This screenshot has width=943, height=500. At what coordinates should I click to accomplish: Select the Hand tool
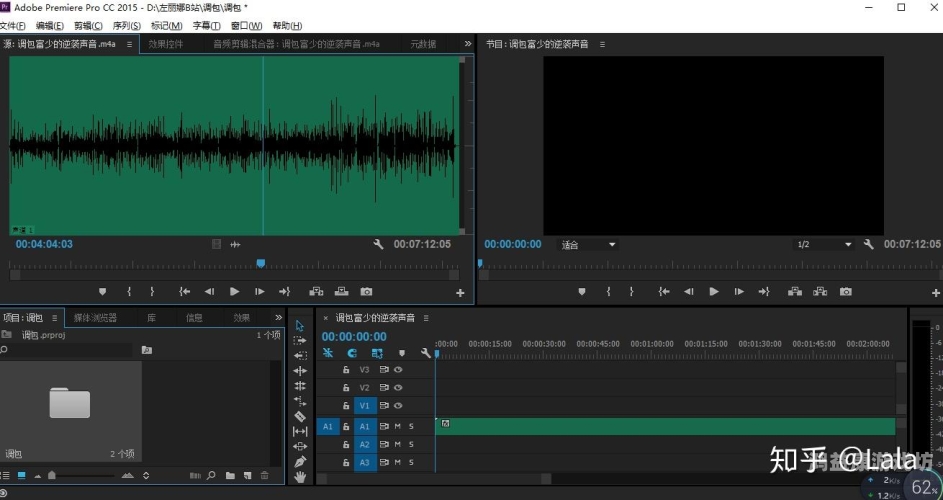[300, 477]
